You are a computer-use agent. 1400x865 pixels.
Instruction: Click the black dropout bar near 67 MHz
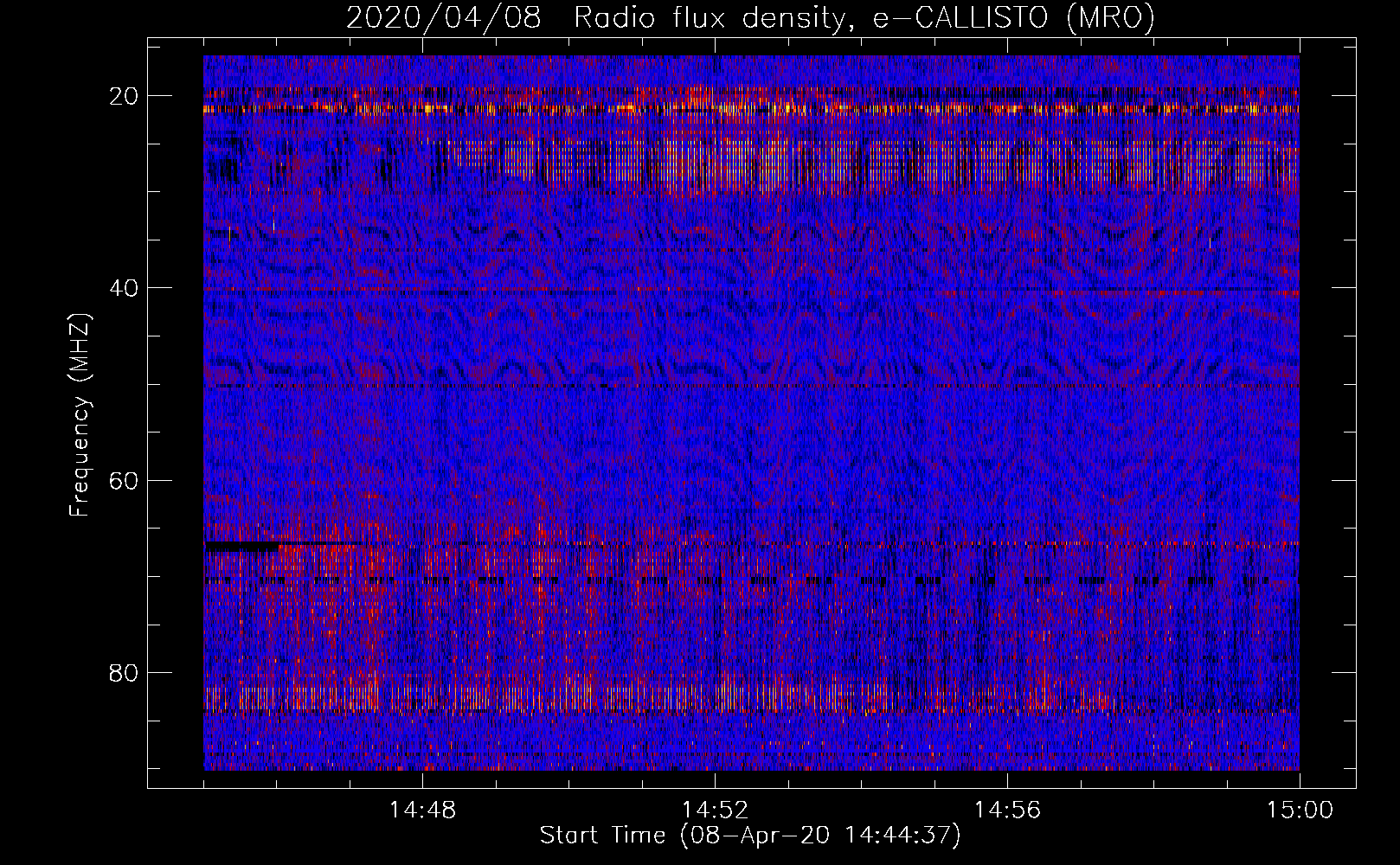pos(242,547)
